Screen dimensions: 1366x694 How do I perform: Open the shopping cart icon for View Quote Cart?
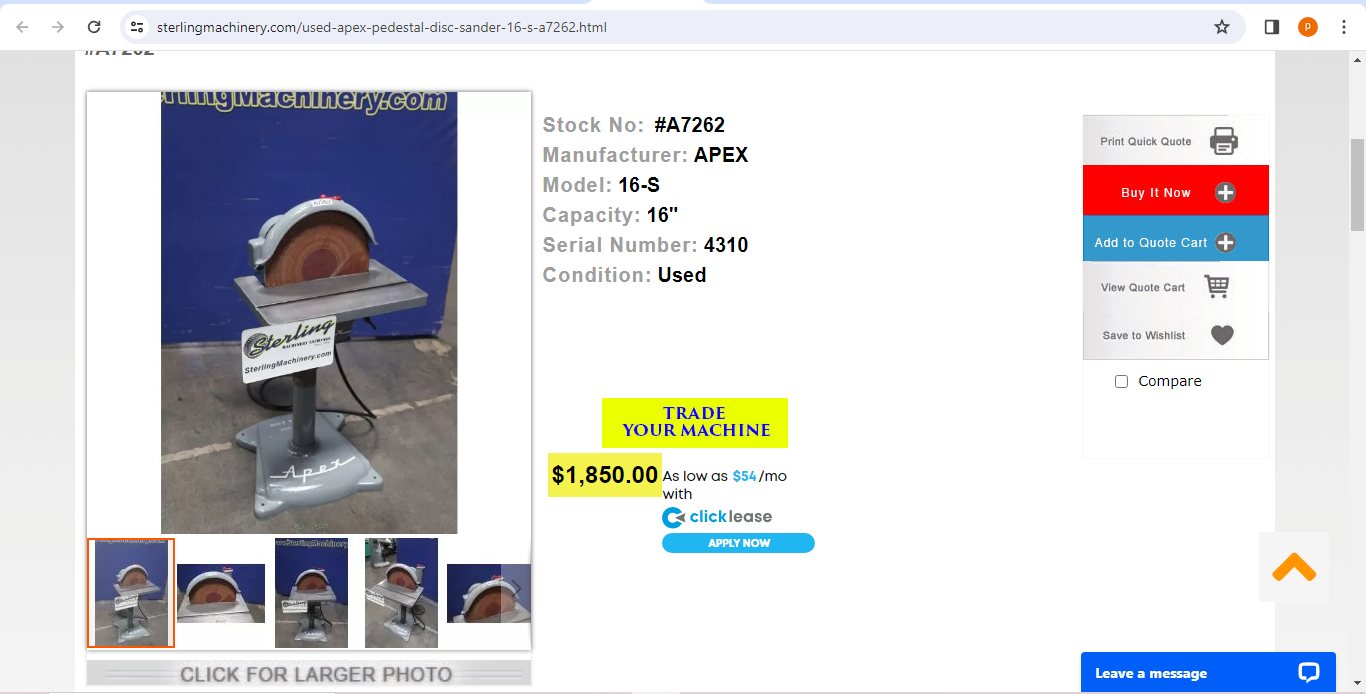pos(1217,287)
